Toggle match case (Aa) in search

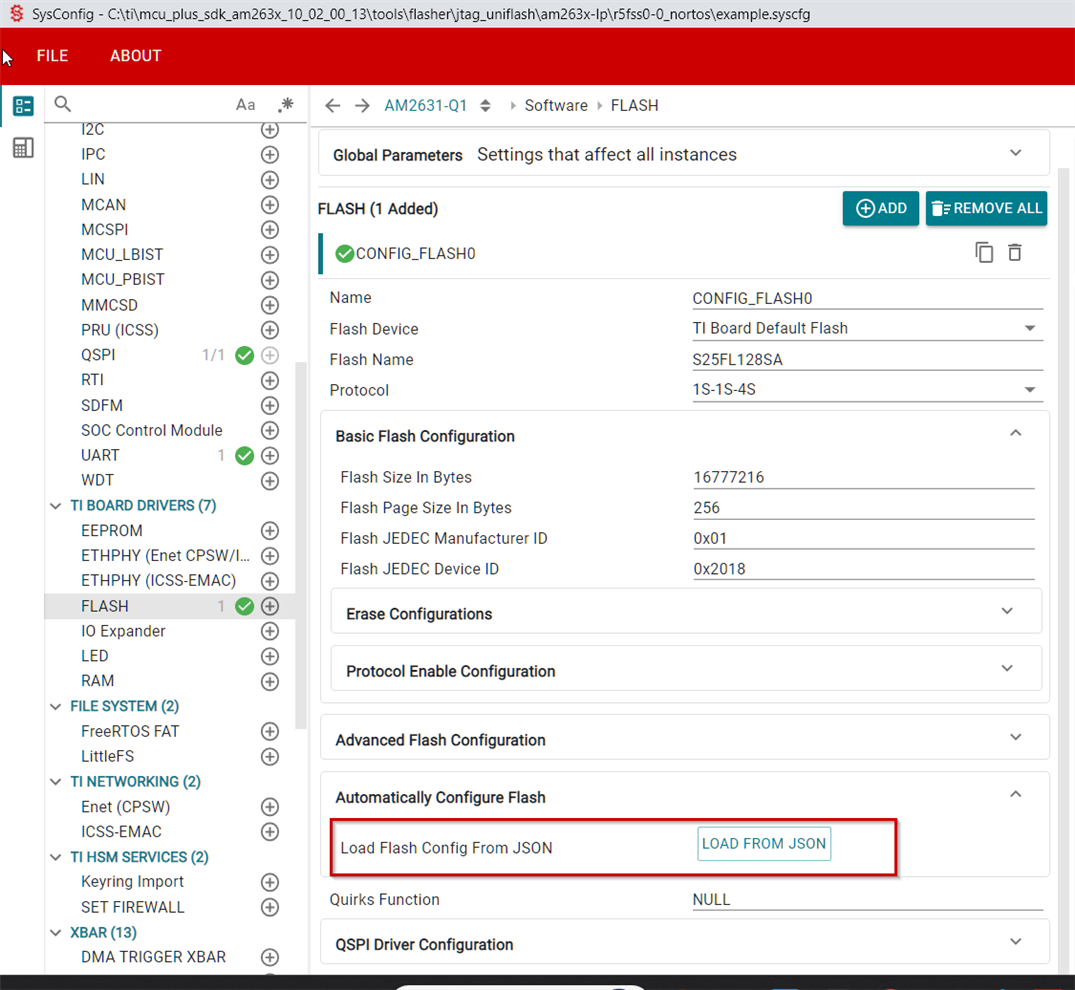(245, 105)
